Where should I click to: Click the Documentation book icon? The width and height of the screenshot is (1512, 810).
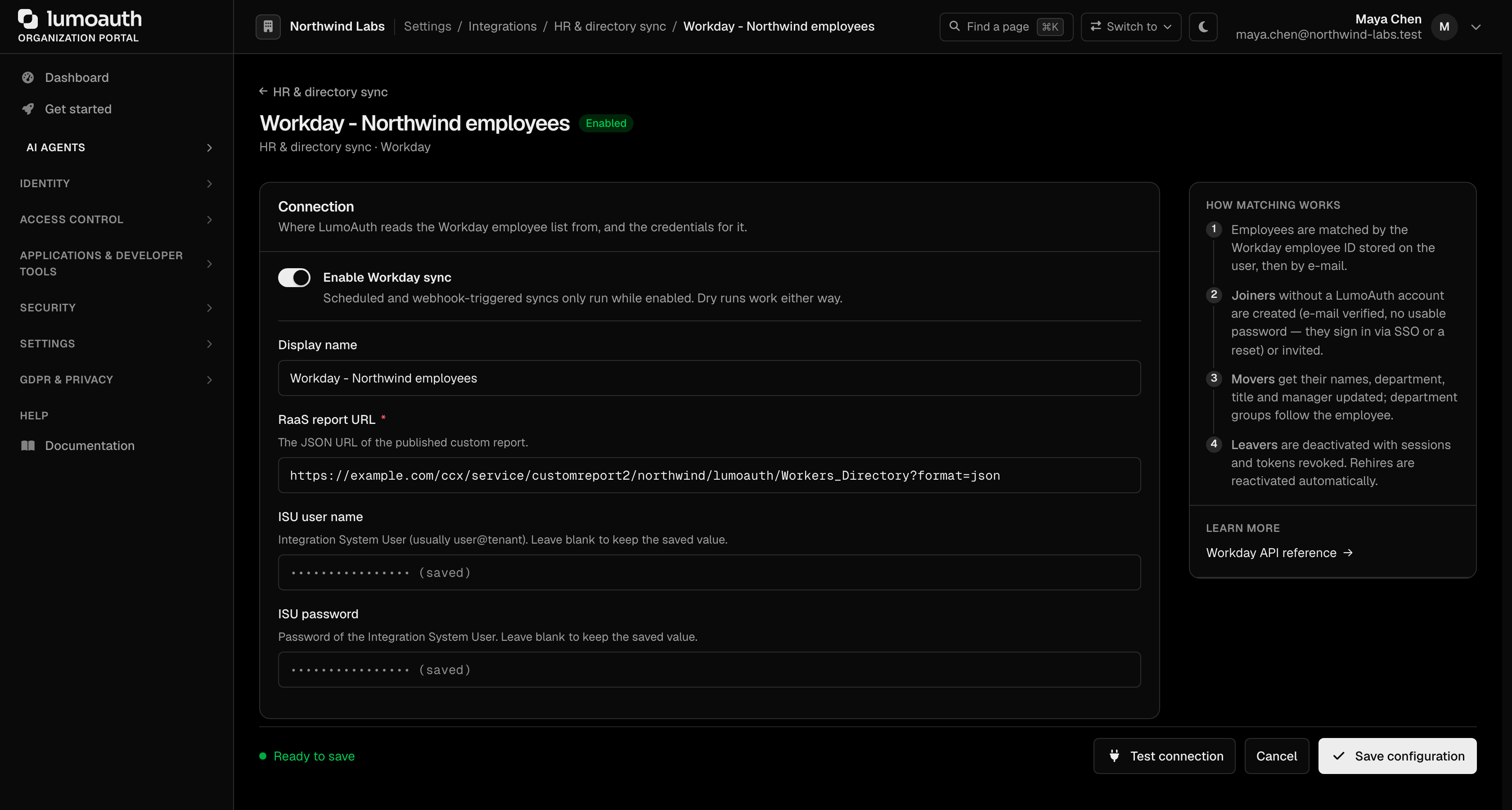tap(27, 445)
